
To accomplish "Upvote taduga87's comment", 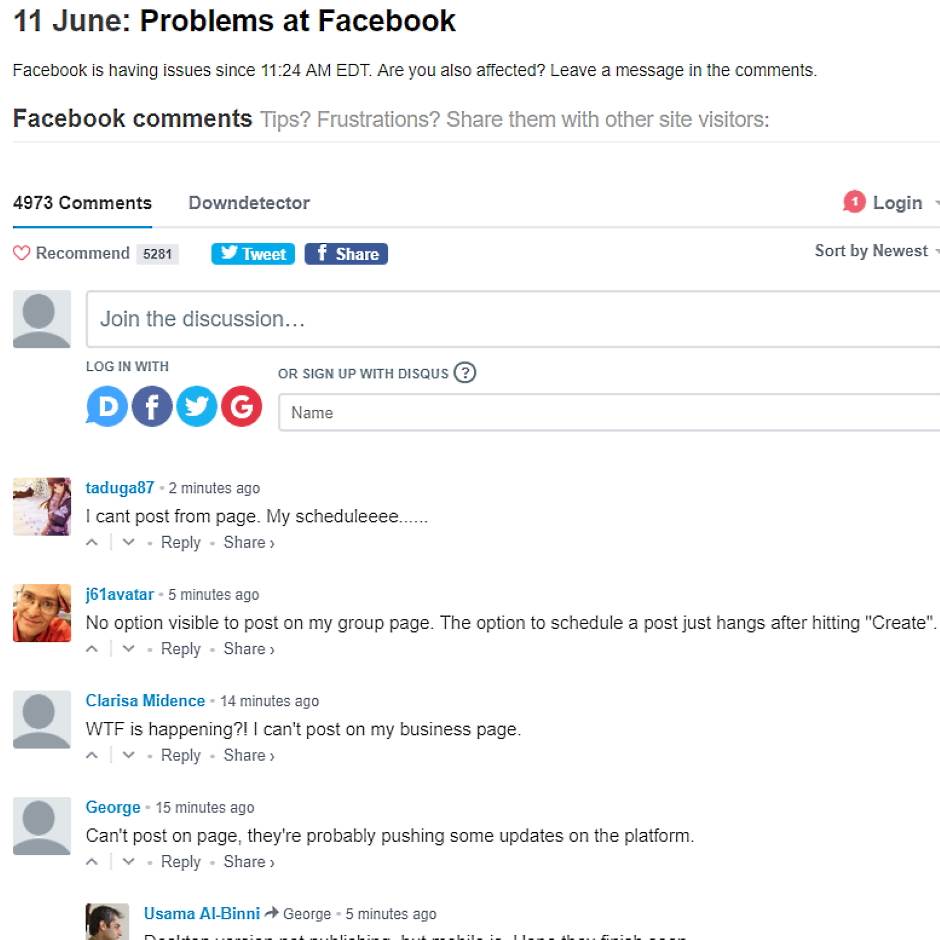I will 93,543.
